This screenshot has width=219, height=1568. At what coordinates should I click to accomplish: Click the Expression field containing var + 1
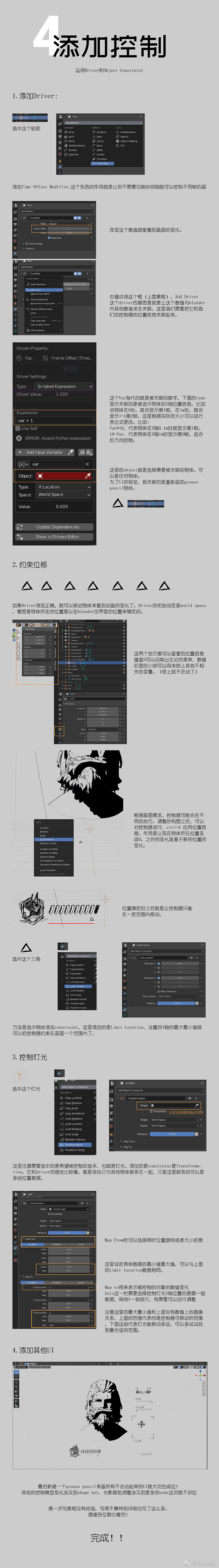tap(54, 421)
